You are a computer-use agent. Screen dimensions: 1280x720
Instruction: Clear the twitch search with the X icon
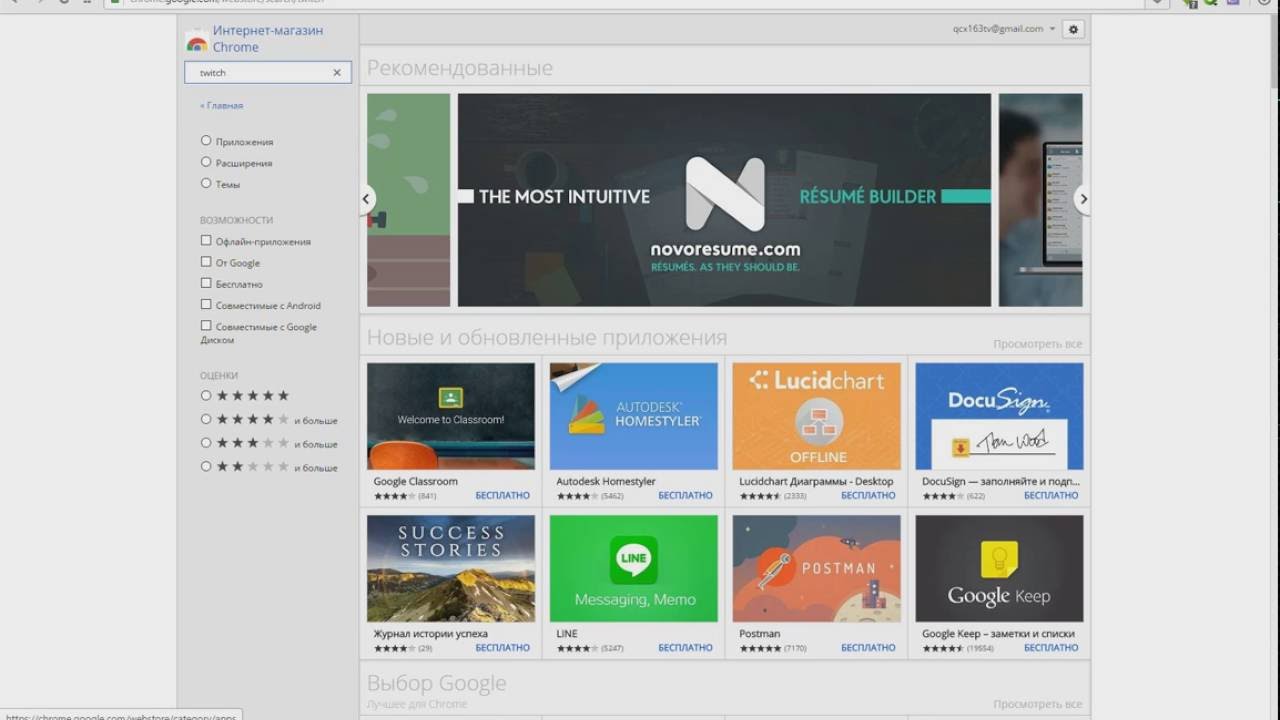337,73
